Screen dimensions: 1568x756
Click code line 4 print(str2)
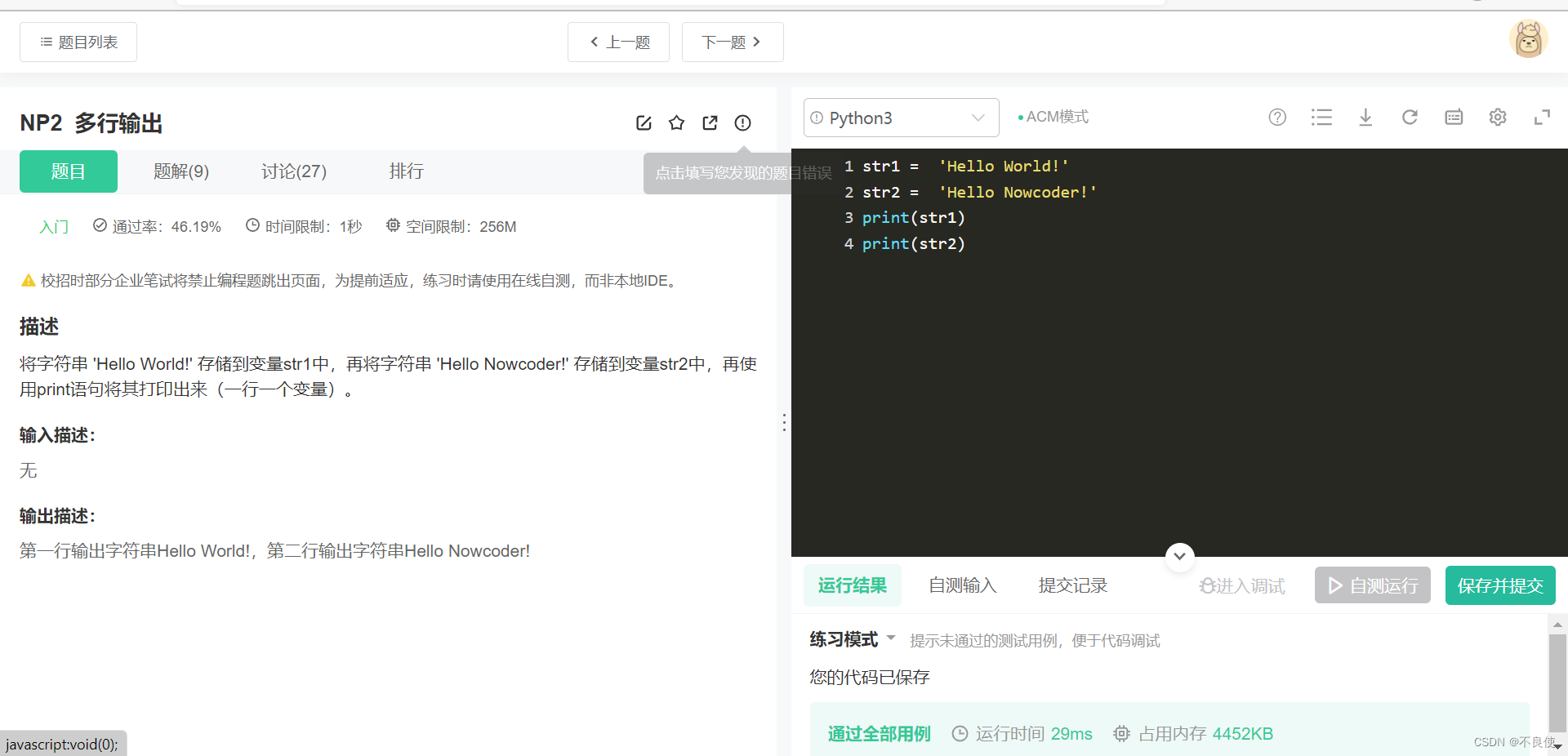click(914, 244)
